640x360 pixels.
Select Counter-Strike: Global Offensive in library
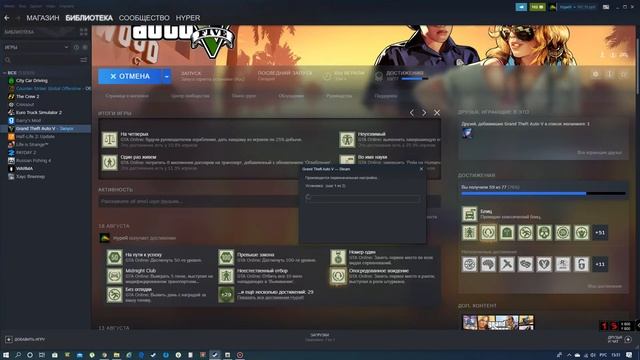pos(48,89)
